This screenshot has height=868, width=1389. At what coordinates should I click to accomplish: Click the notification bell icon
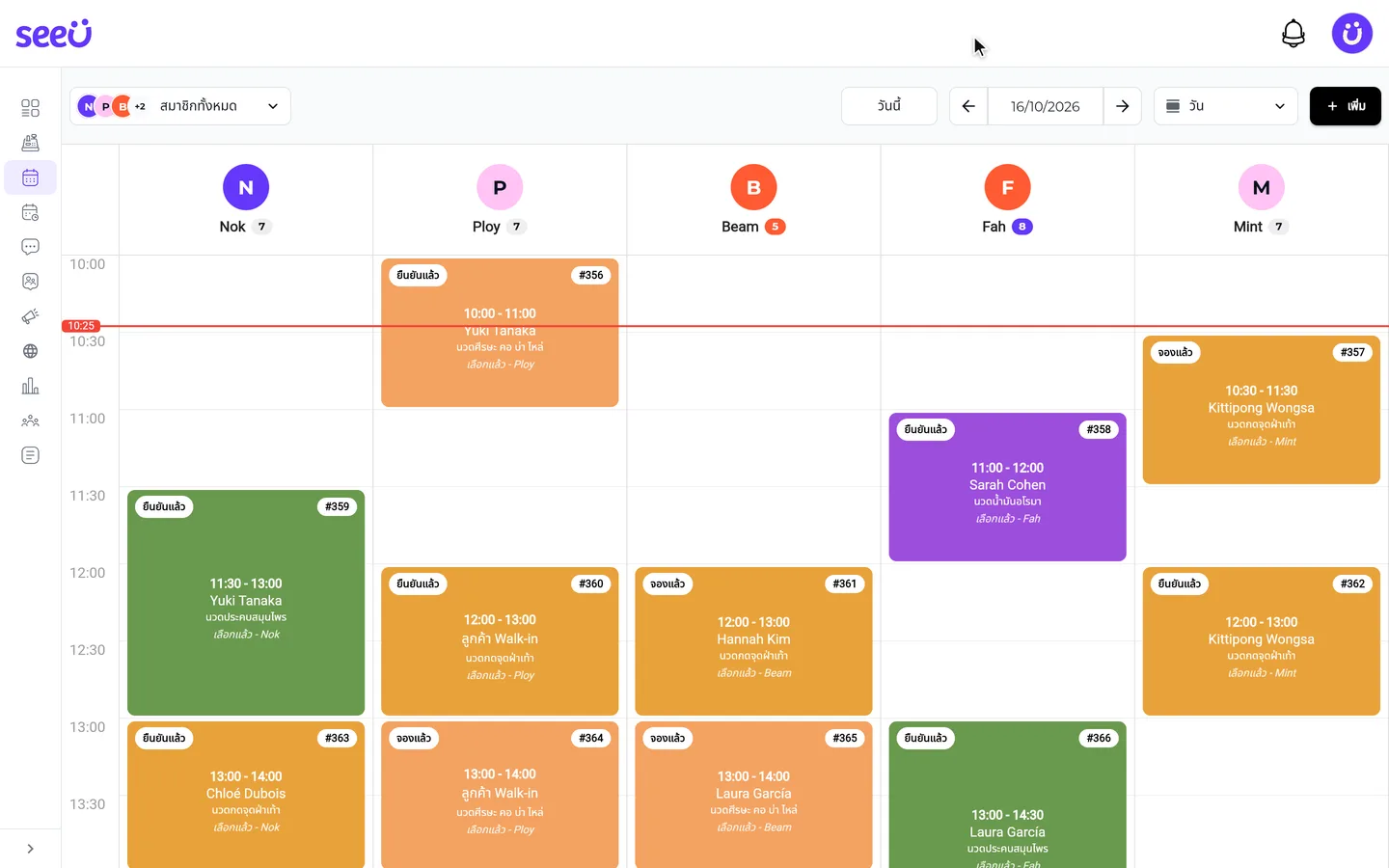(1294, 34)
